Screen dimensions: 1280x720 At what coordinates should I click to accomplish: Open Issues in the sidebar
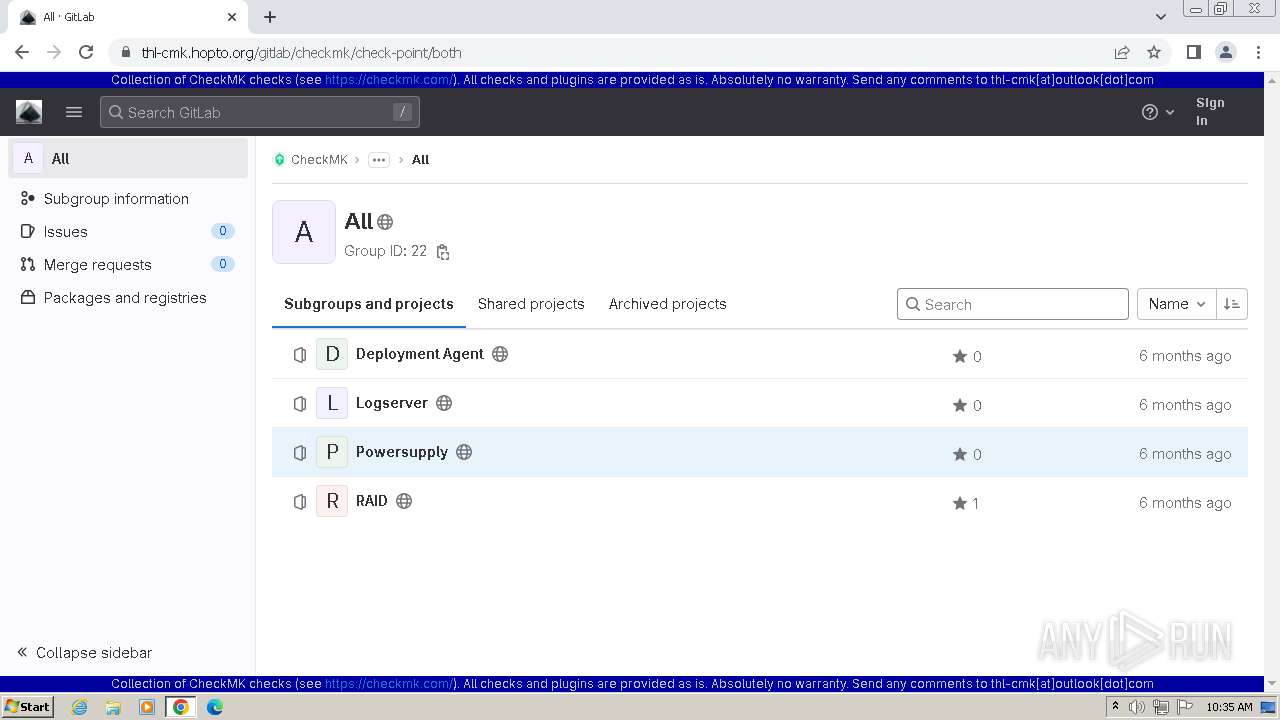[x=128, y=232]
